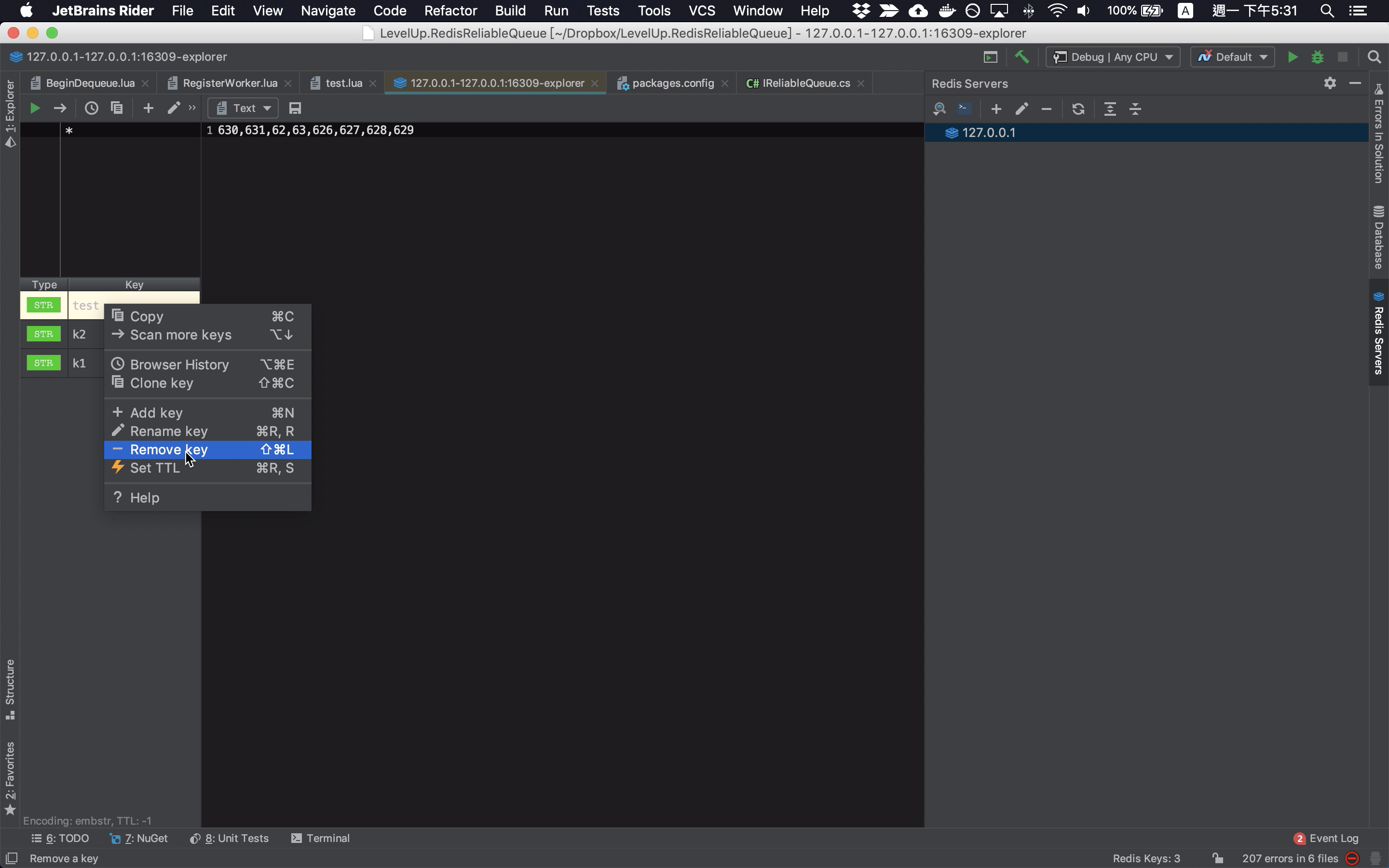Click the green Run button in main toolbar
The height and width of the screenshot is (868, 1389).
click(1292, 57)
